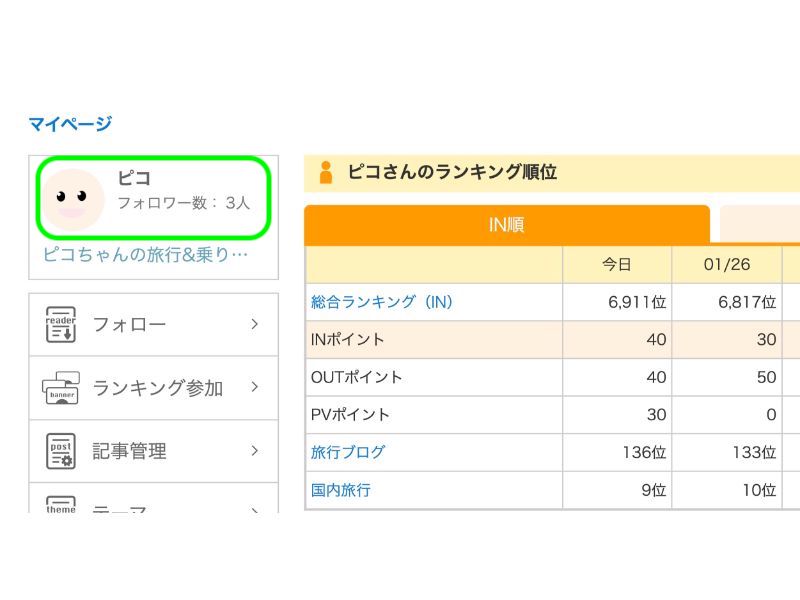Expand the ランキング参加 chevron arrow
The width and height of the screenshot is (800, 600).
[x=255, y=387]
